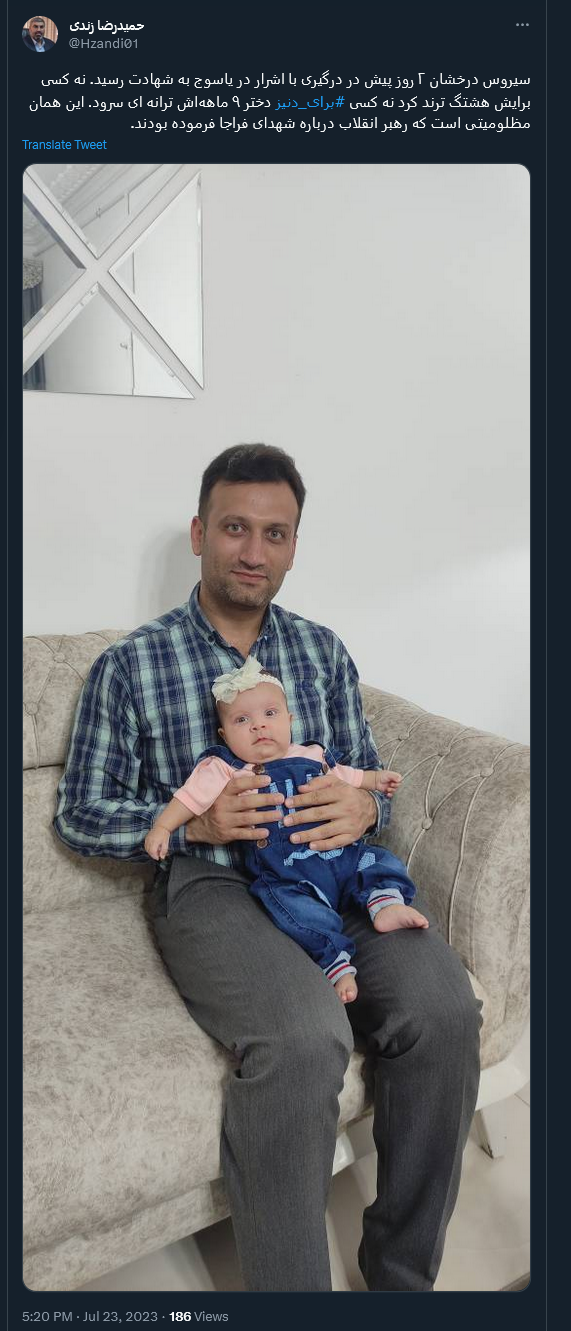
Task: Select empty tweet header space beside the name
Action: tap(330, 33)
